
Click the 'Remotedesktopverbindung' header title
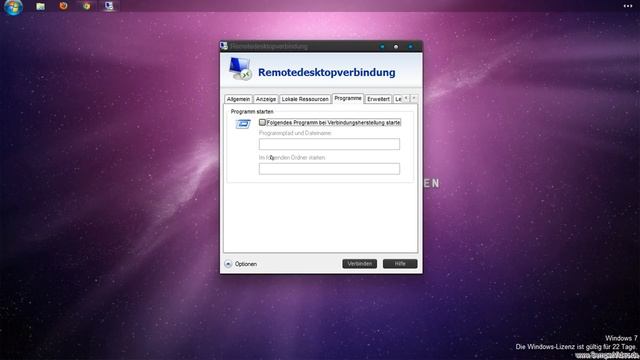click(327, 72)
